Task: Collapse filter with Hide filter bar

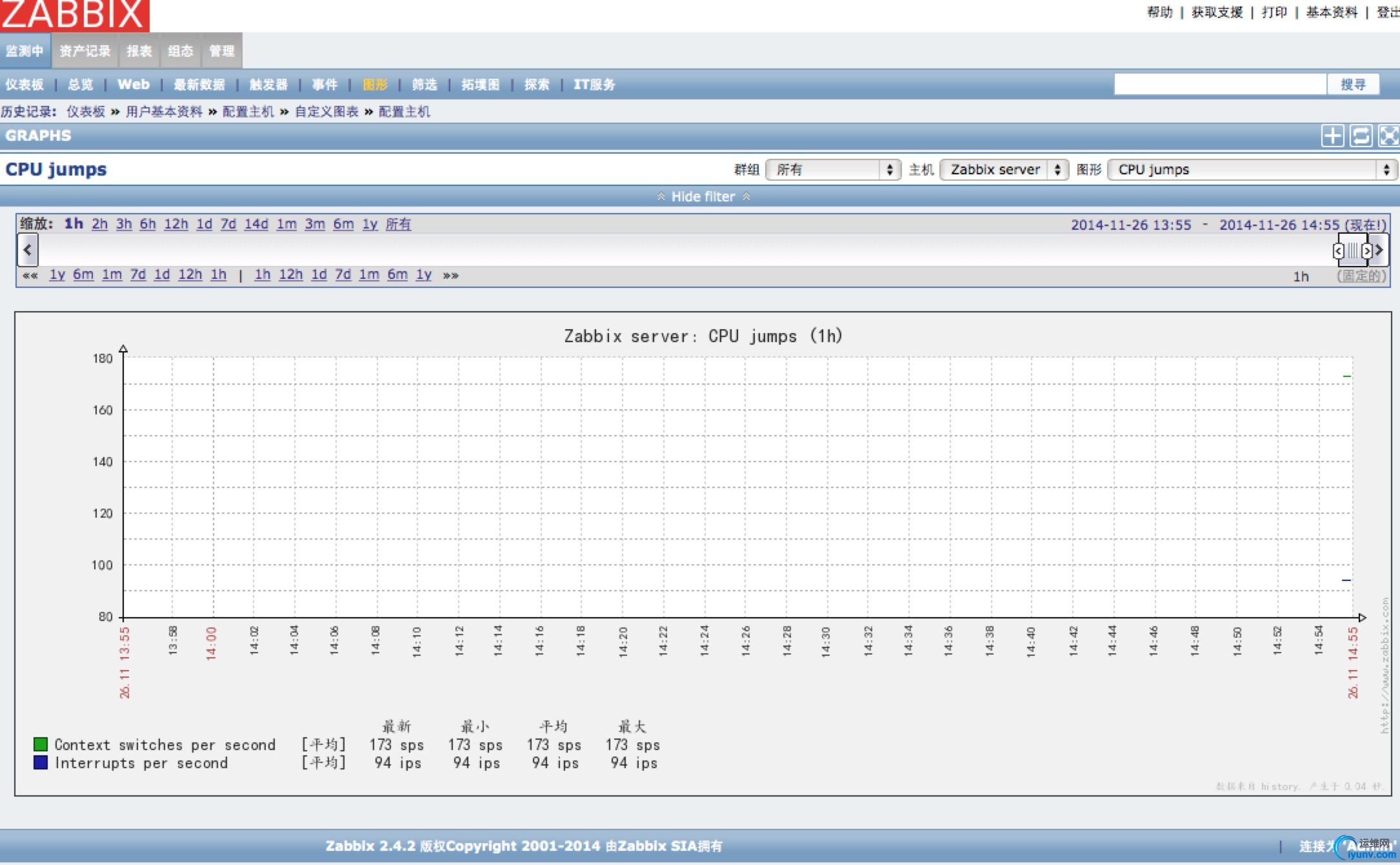Action: click(x=703, y=196)
